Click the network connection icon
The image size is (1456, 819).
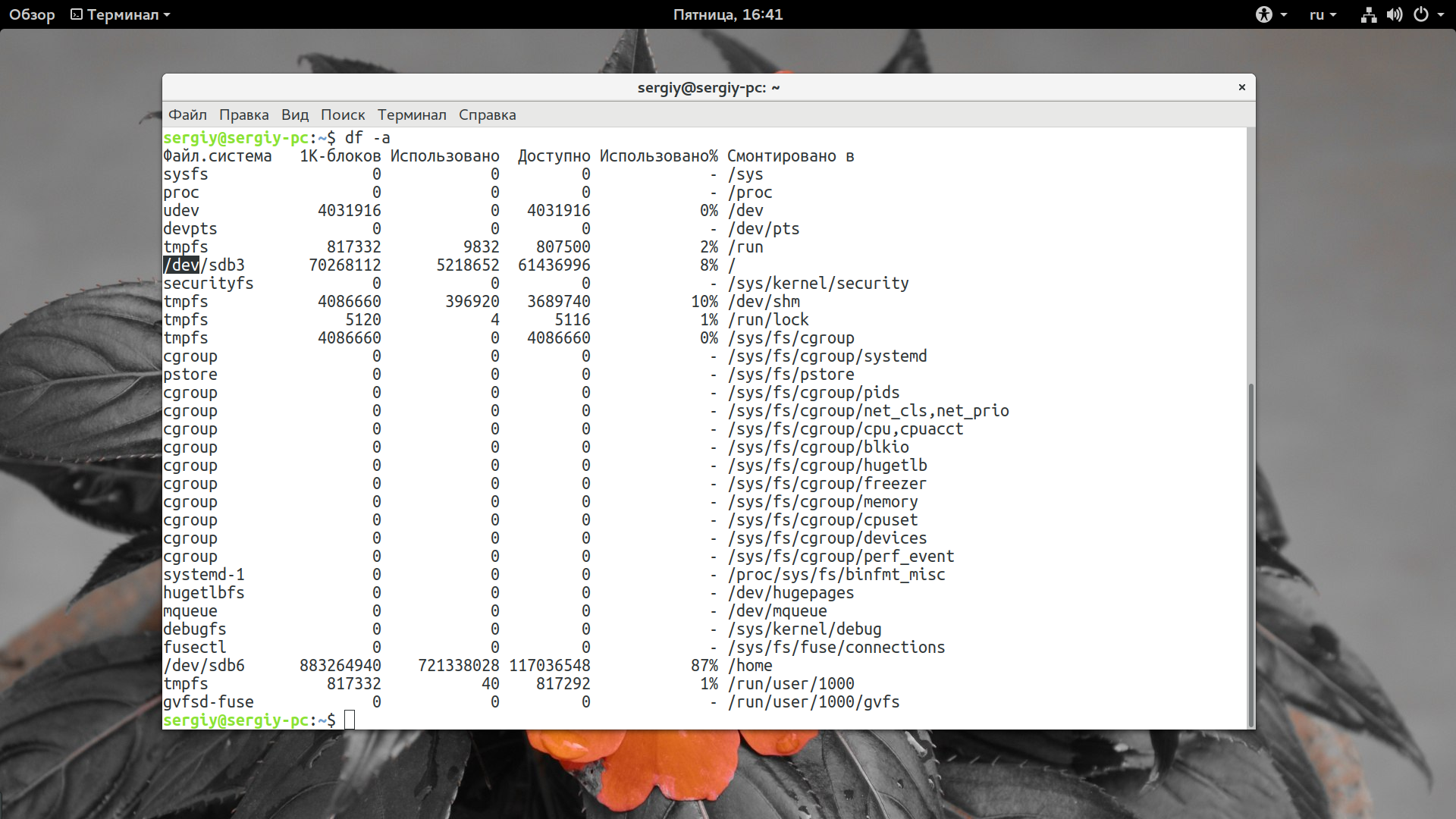(x=1368, y=14)
